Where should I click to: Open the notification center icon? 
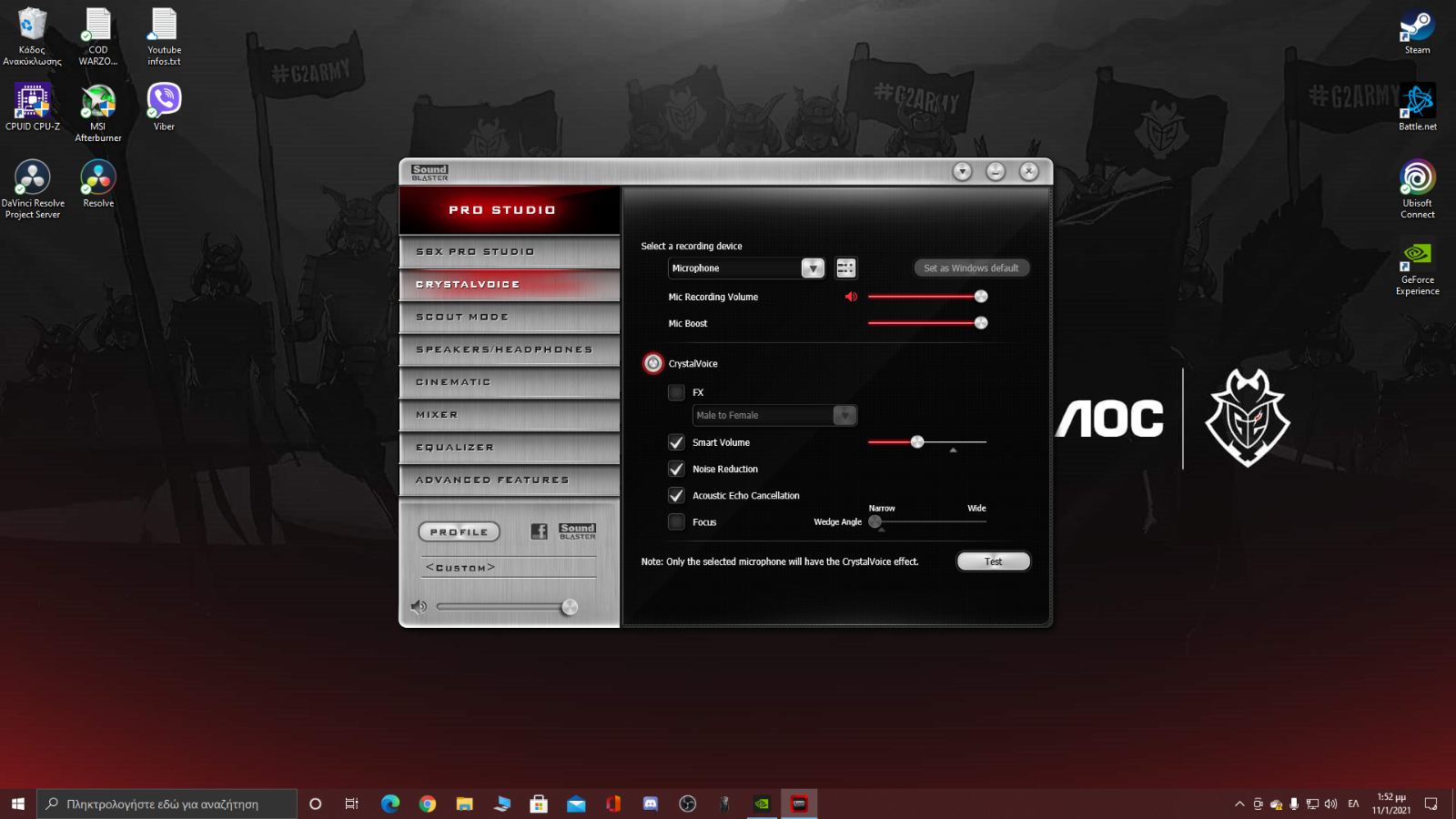coord(1431,804)
